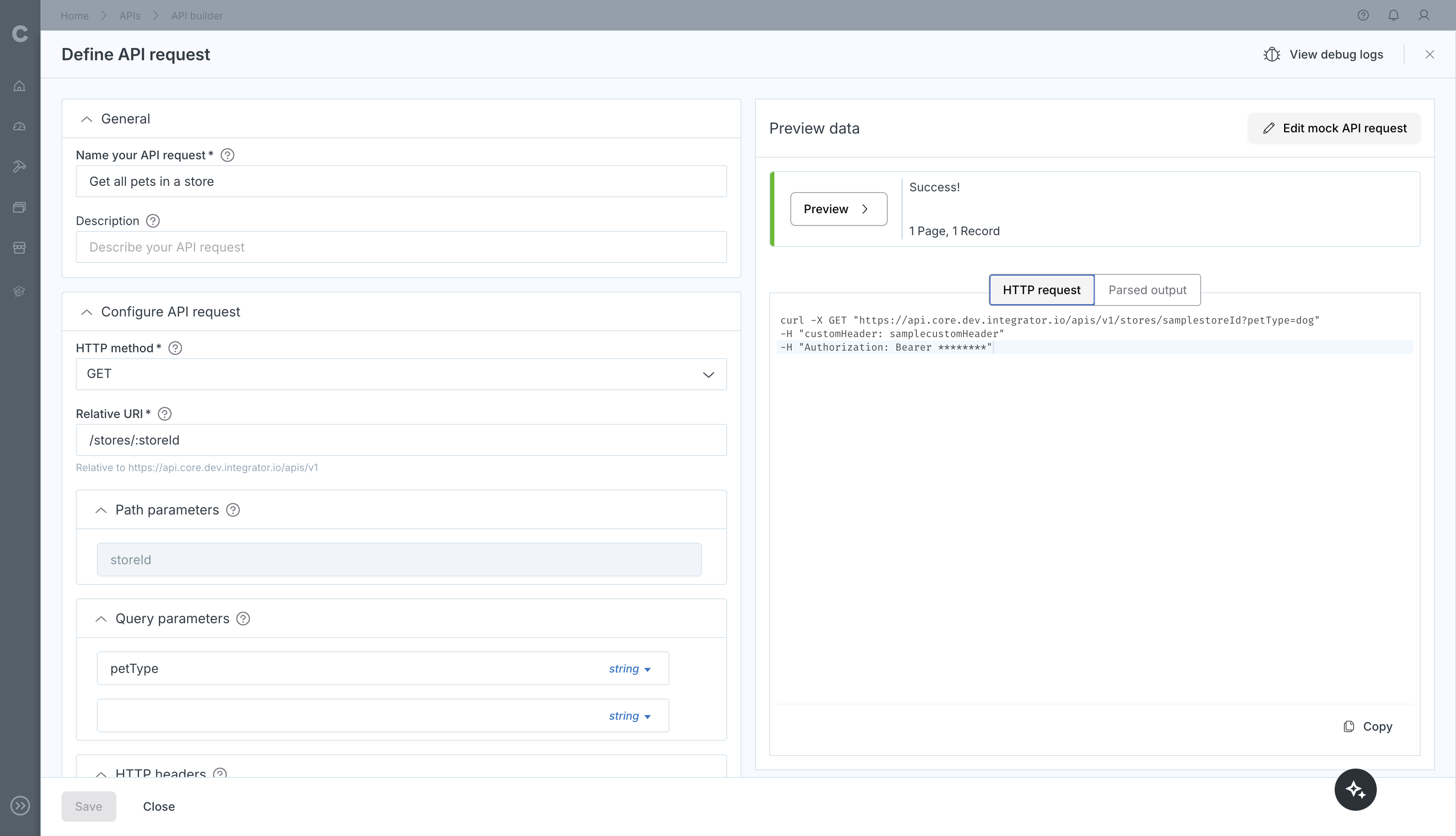
Task: Go to APIs breadcrumb
Action: click(130, 16)
